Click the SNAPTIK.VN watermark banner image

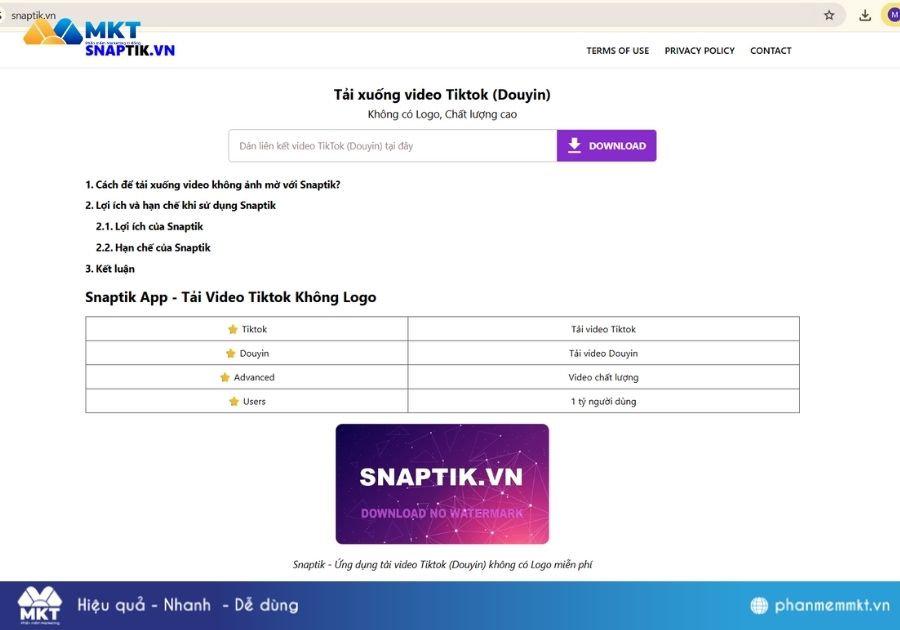click(442, 481)
